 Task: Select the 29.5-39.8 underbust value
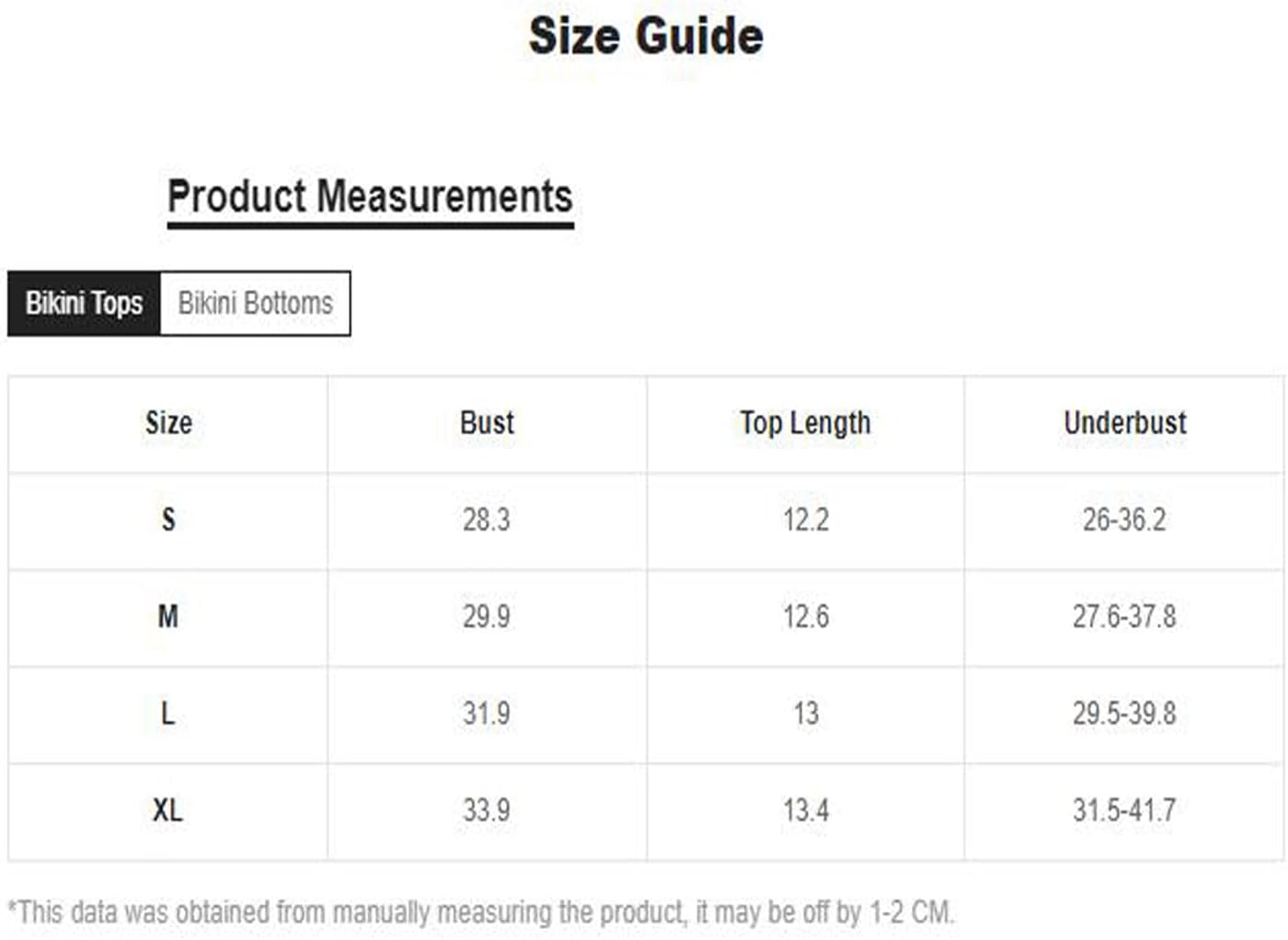point(1124,714)
